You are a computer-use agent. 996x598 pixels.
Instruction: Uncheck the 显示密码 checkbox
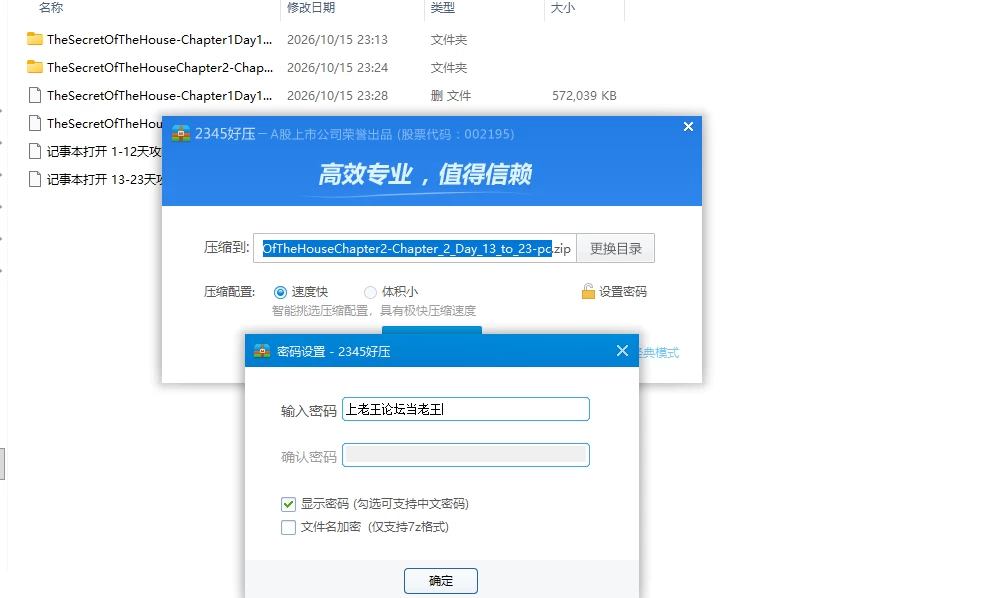(288, 504)
